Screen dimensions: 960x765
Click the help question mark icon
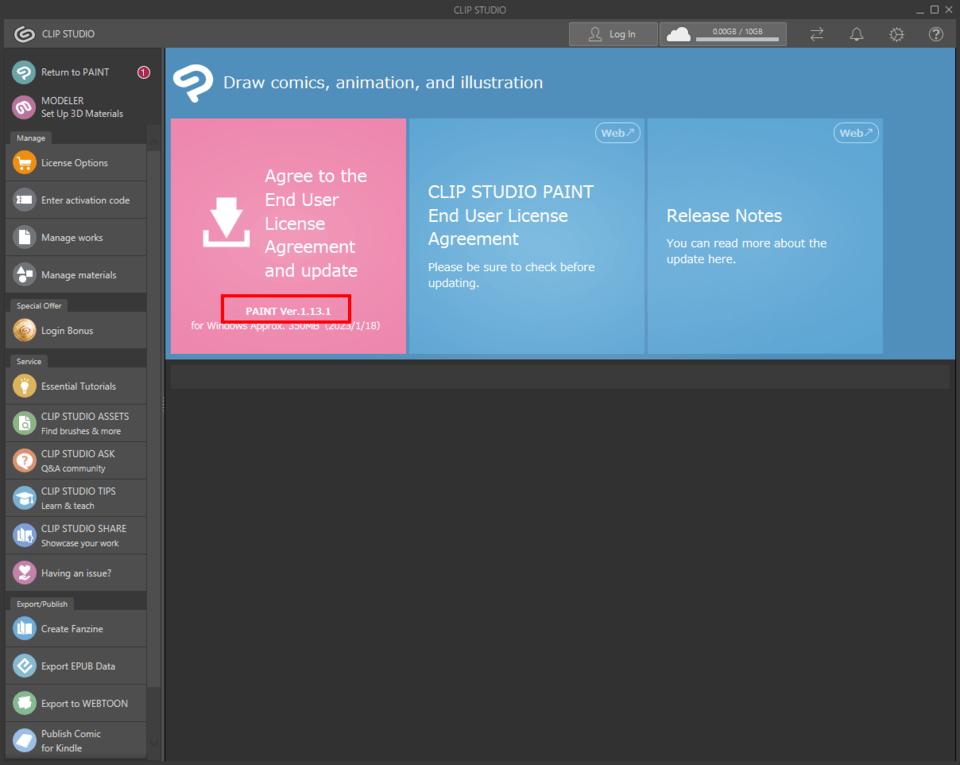click(x=936, y=34)
